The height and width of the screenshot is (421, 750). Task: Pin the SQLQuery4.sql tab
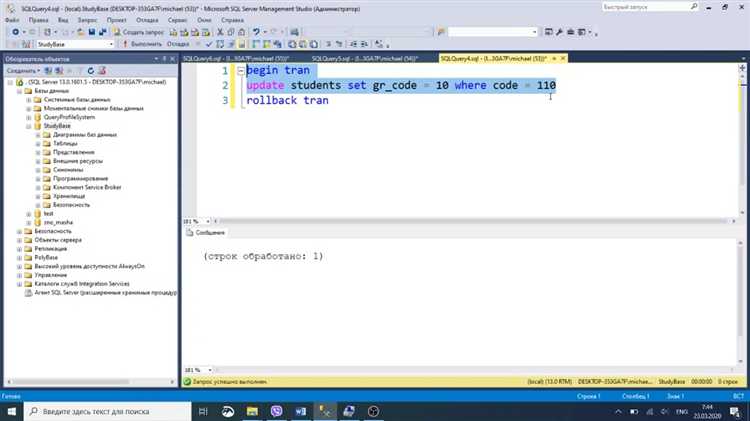click(554, 58)
